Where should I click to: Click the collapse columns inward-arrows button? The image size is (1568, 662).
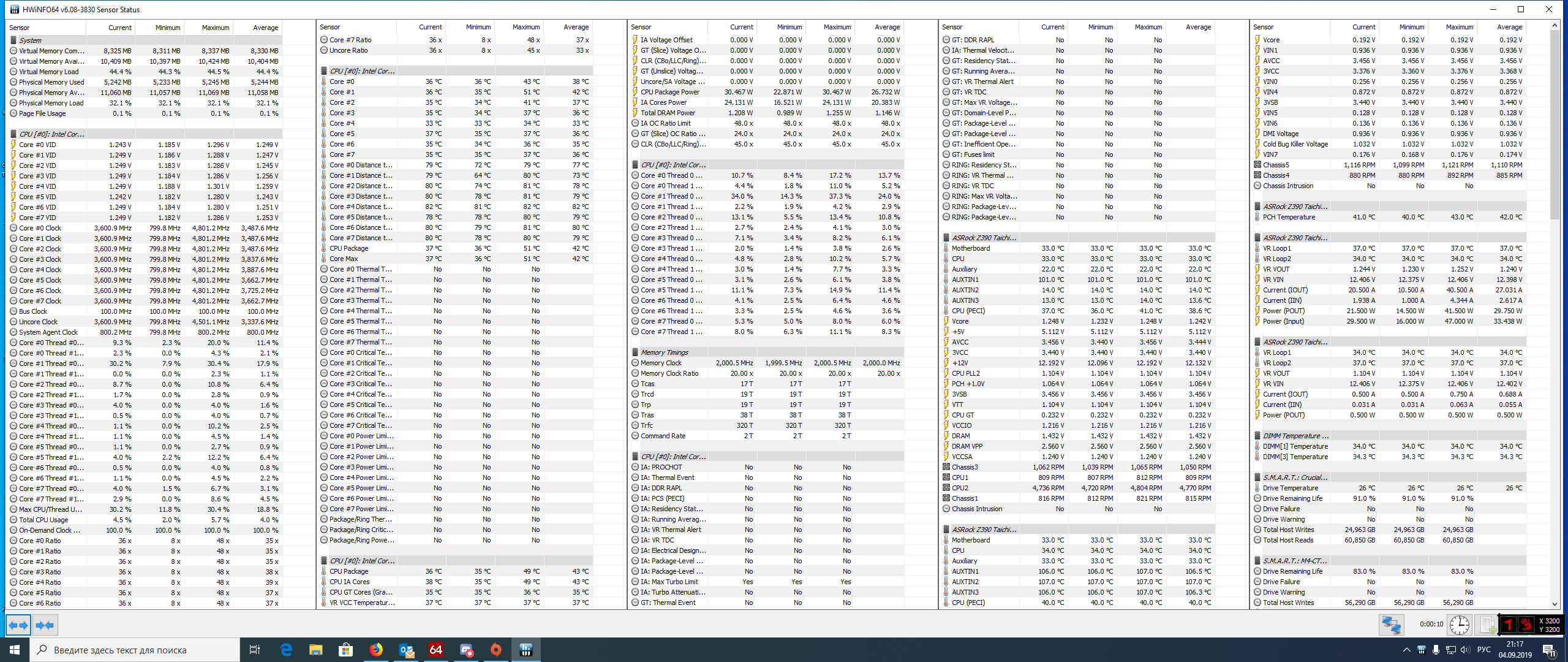point(45,625)
